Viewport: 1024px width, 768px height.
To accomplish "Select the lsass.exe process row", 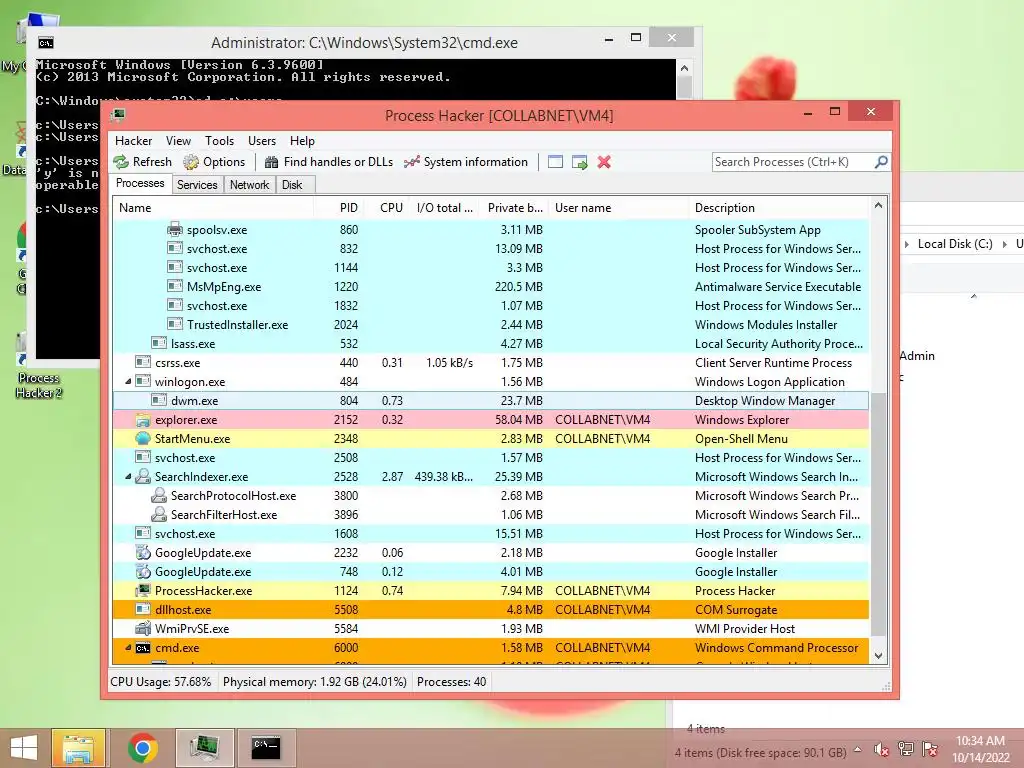I will point(491,344).
